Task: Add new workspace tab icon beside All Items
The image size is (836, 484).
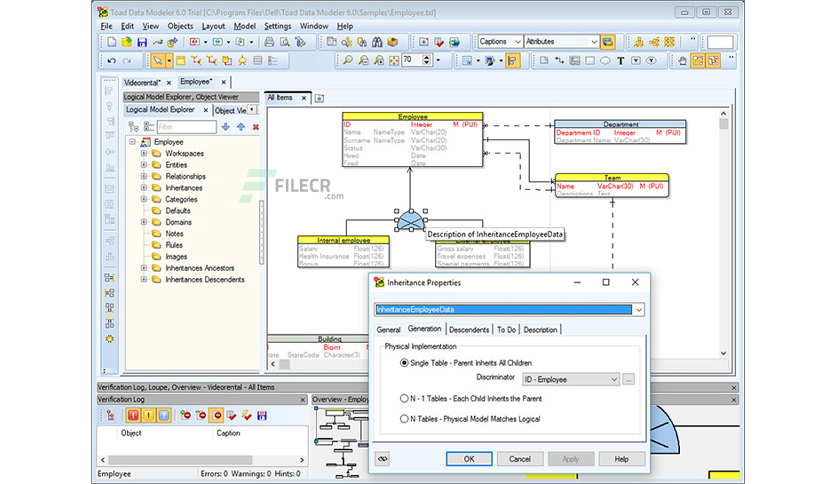Action: tap(319, 98)
